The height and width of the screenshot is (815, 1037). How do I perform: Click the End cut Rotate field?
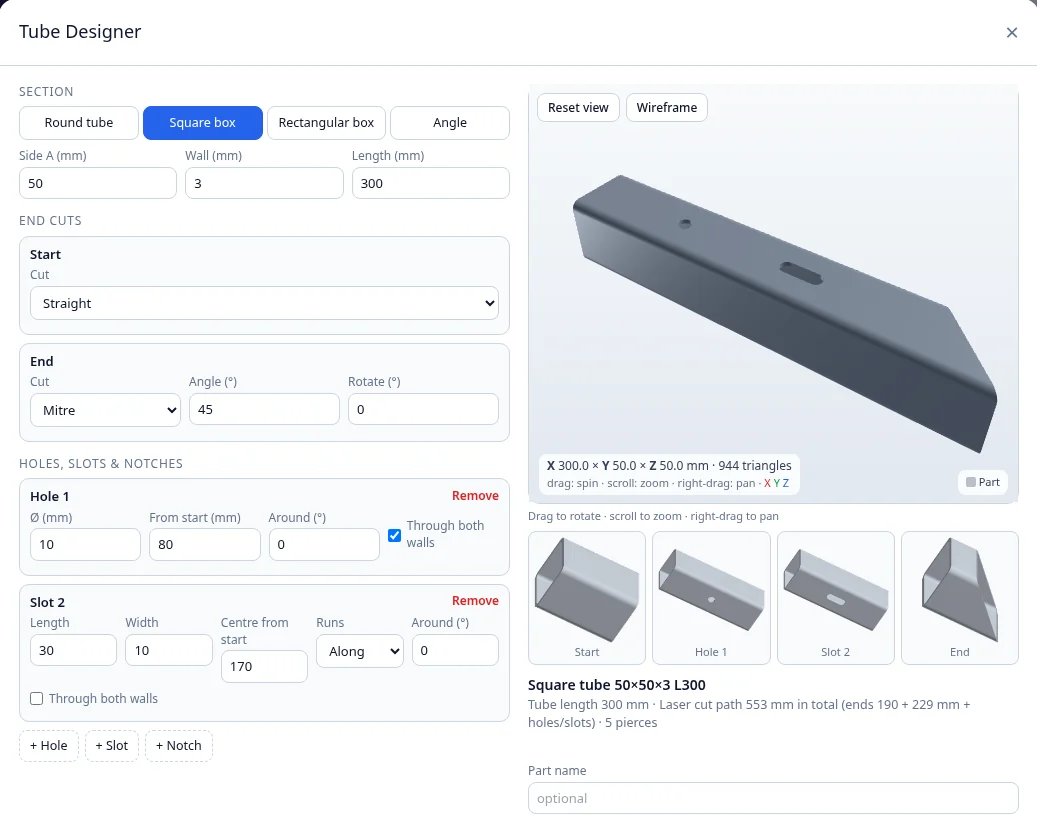(423, 409)
